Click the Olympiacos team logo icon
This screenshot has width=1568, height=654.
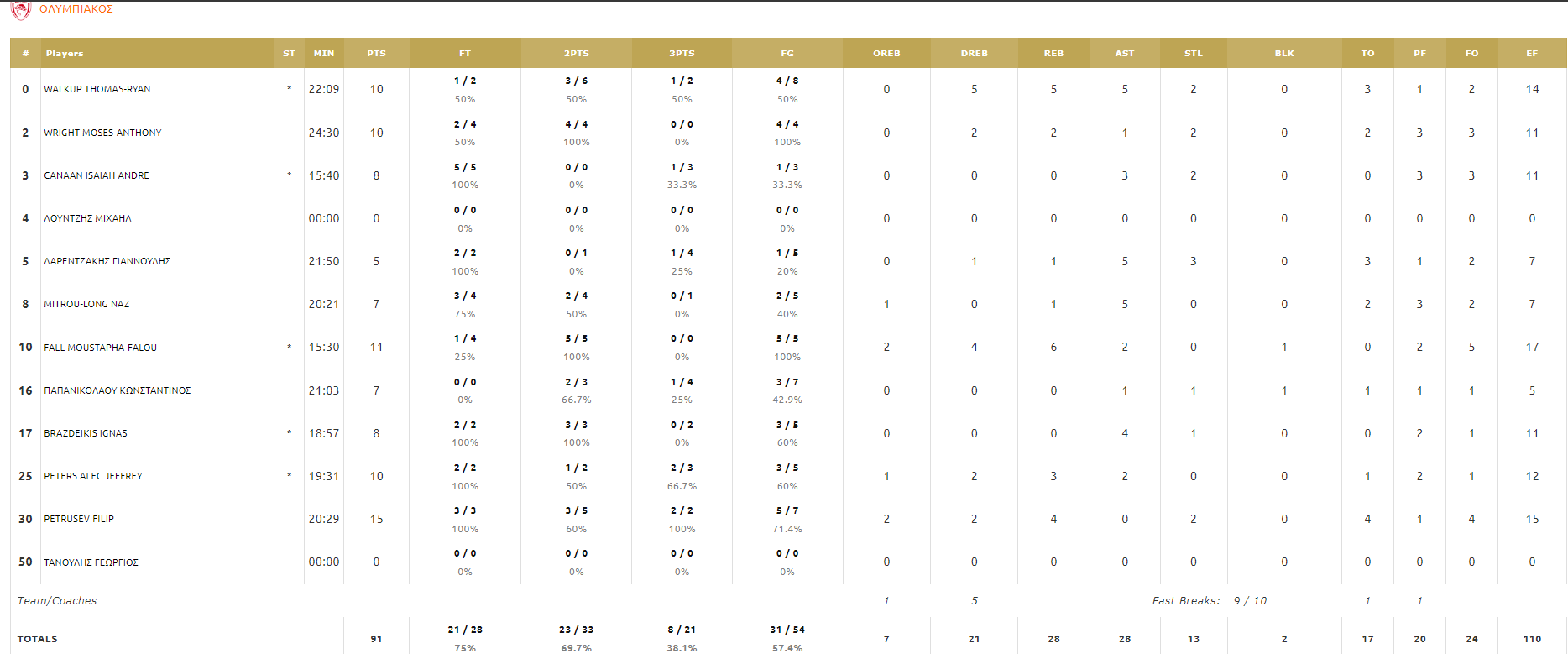point(20,10)
